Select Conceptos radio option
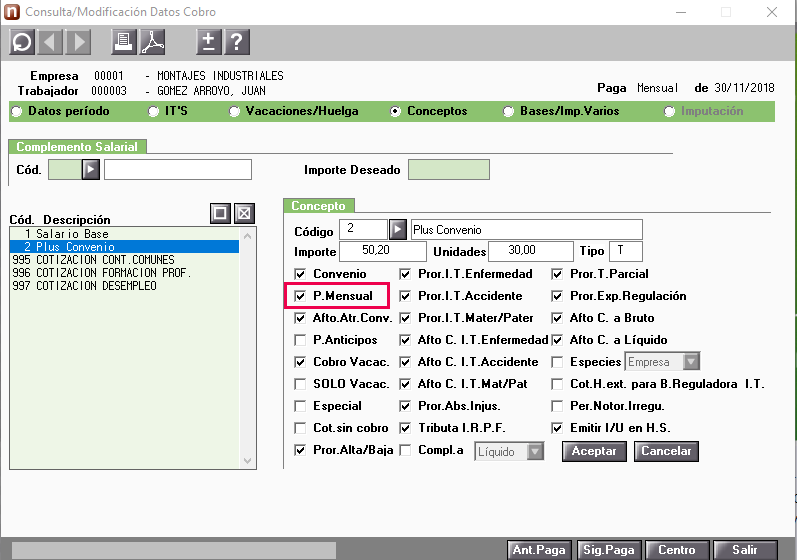Screen dimensions: 797x560 [x=395, y=111]
